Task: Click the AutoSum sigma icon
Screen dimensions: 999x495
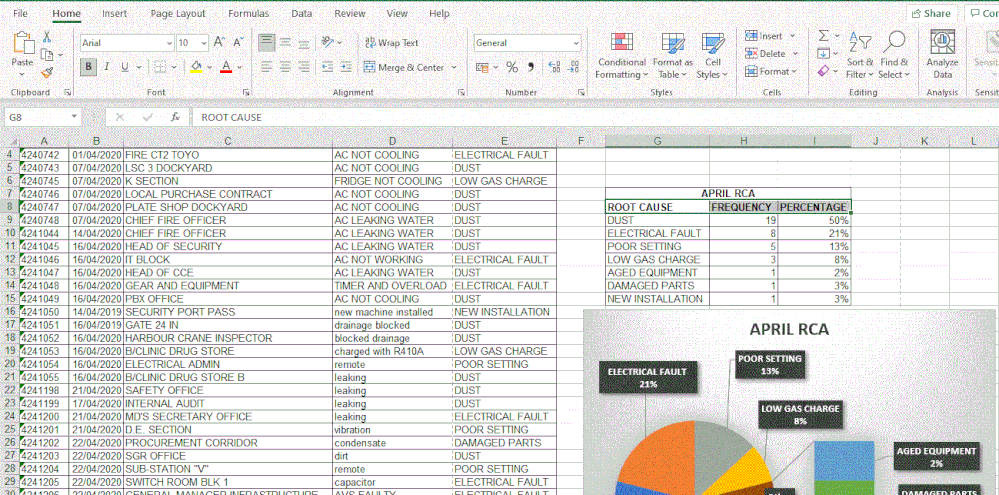Action: tap(824, 36)
